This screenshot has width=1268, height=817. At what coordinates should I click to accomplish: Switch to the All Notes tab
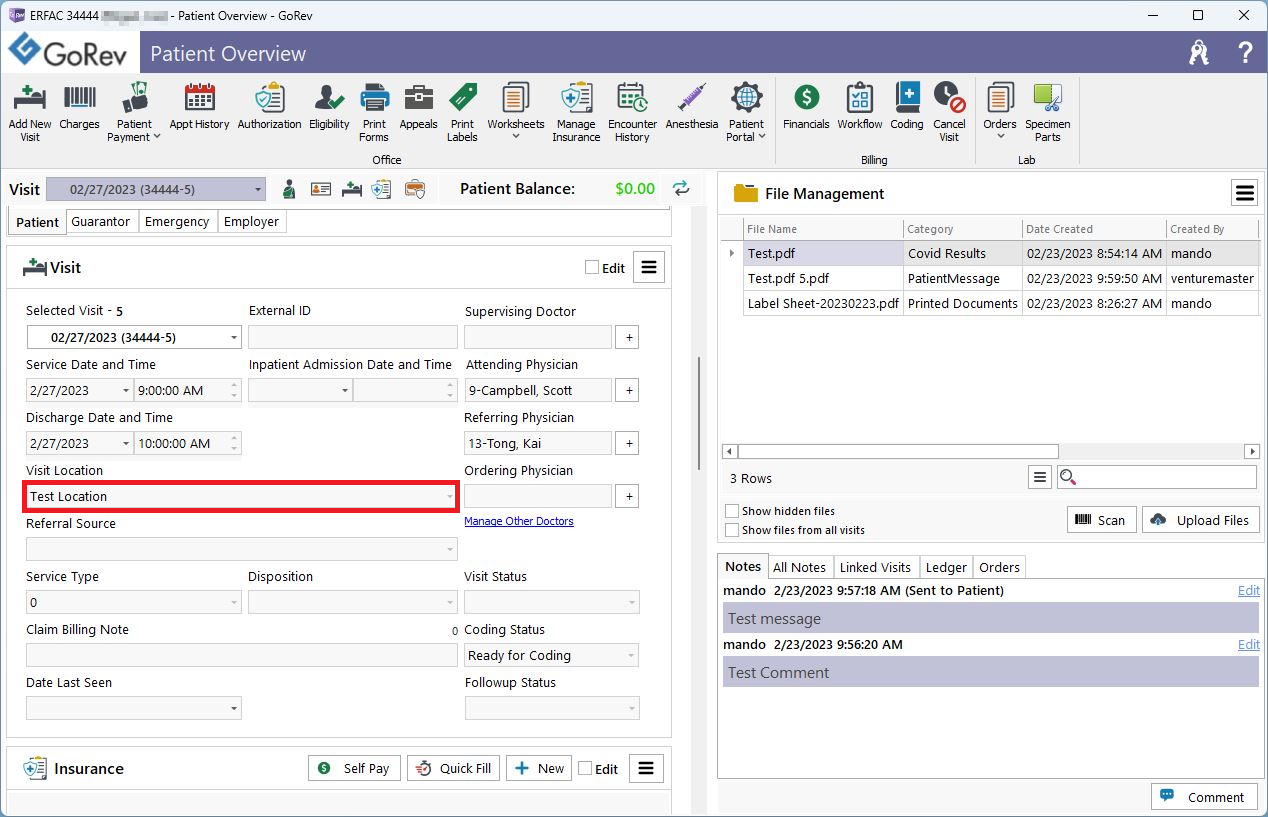point(799,567)
